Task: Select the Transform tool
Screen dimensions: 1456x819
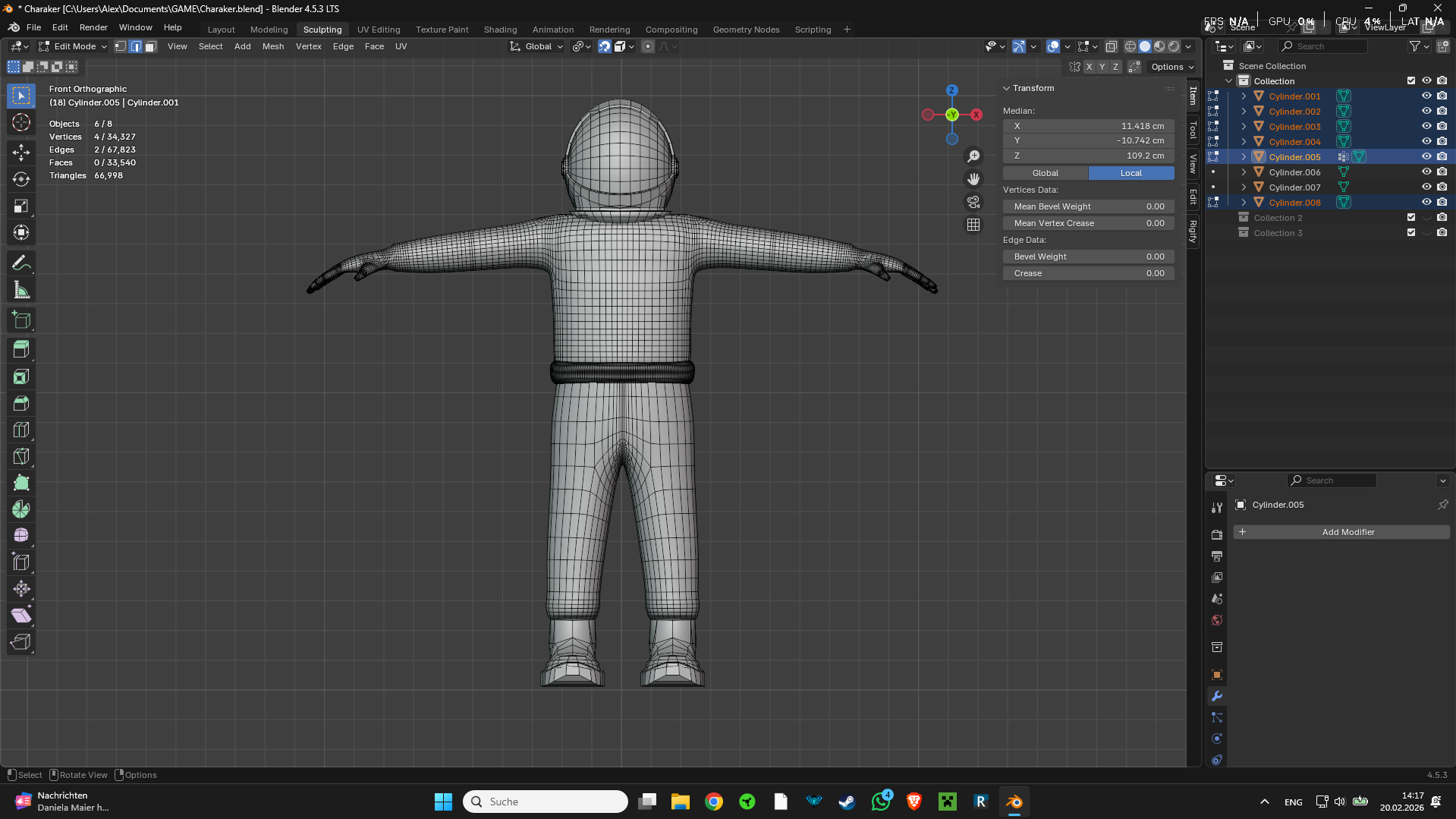Action: point(21,232)
